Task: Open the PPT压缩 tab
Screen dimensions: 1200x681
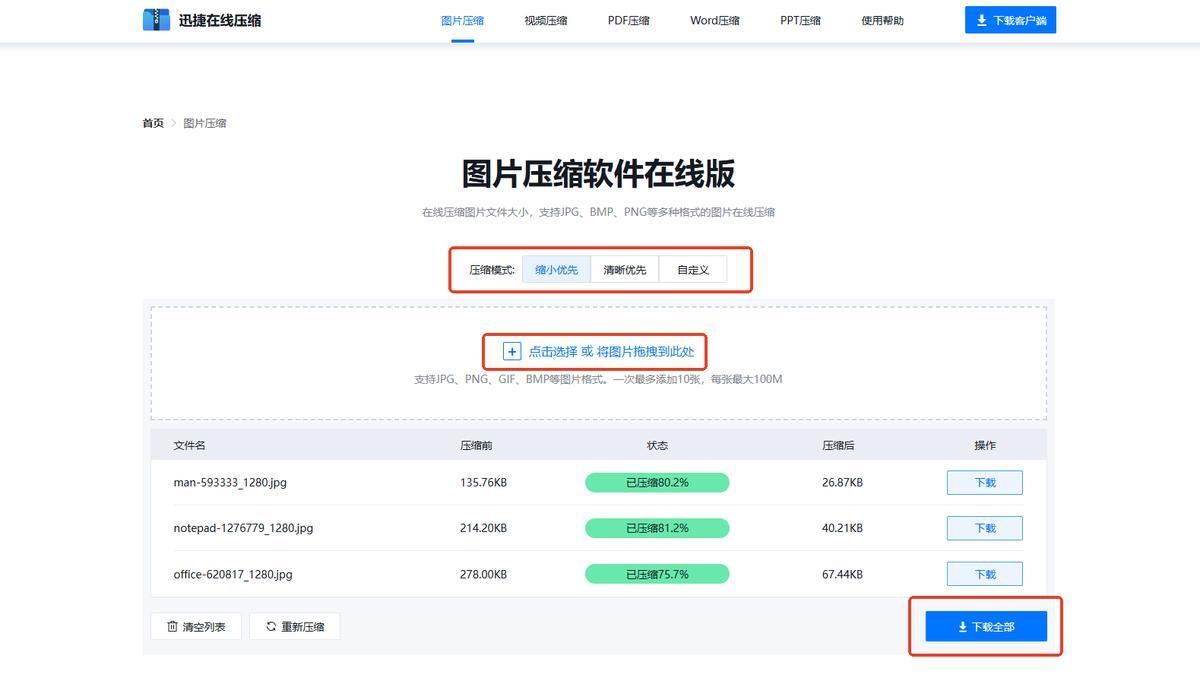Action: (x=800, y=20)
